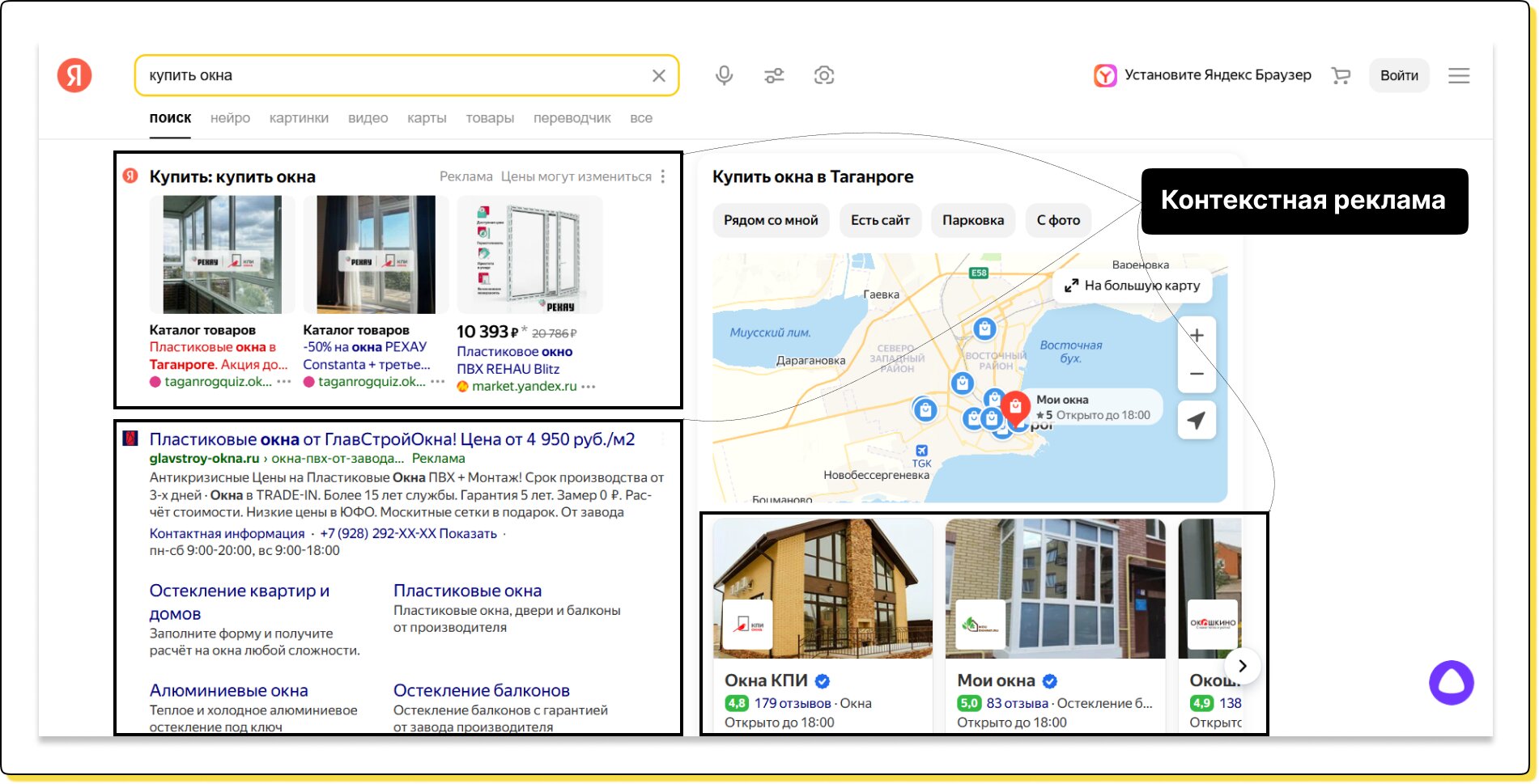
Task: Click the REHAU window product image
Action: pyautogui.click(x=529, y=254)
